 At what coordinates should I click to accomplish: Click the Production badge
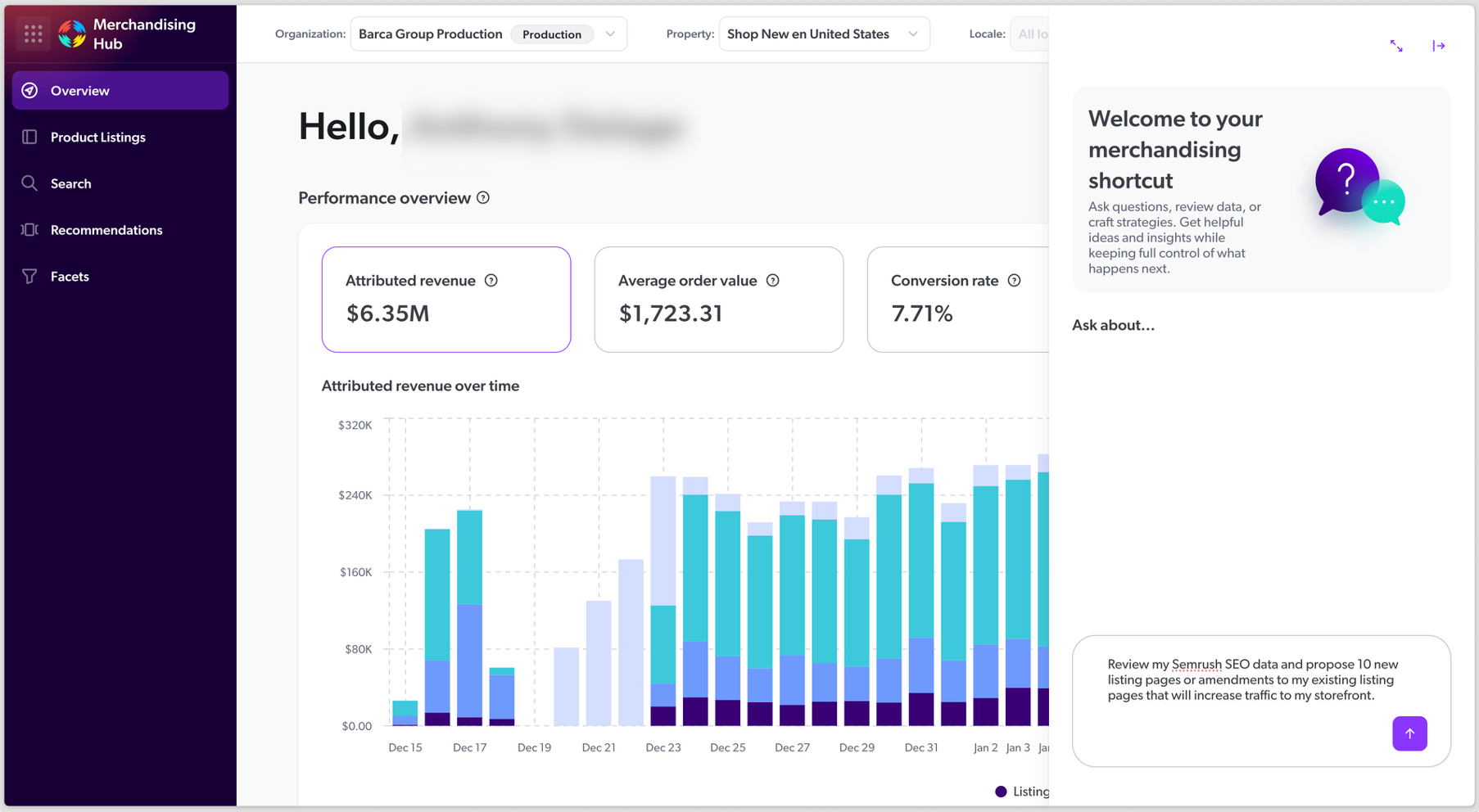pos(552,34)
